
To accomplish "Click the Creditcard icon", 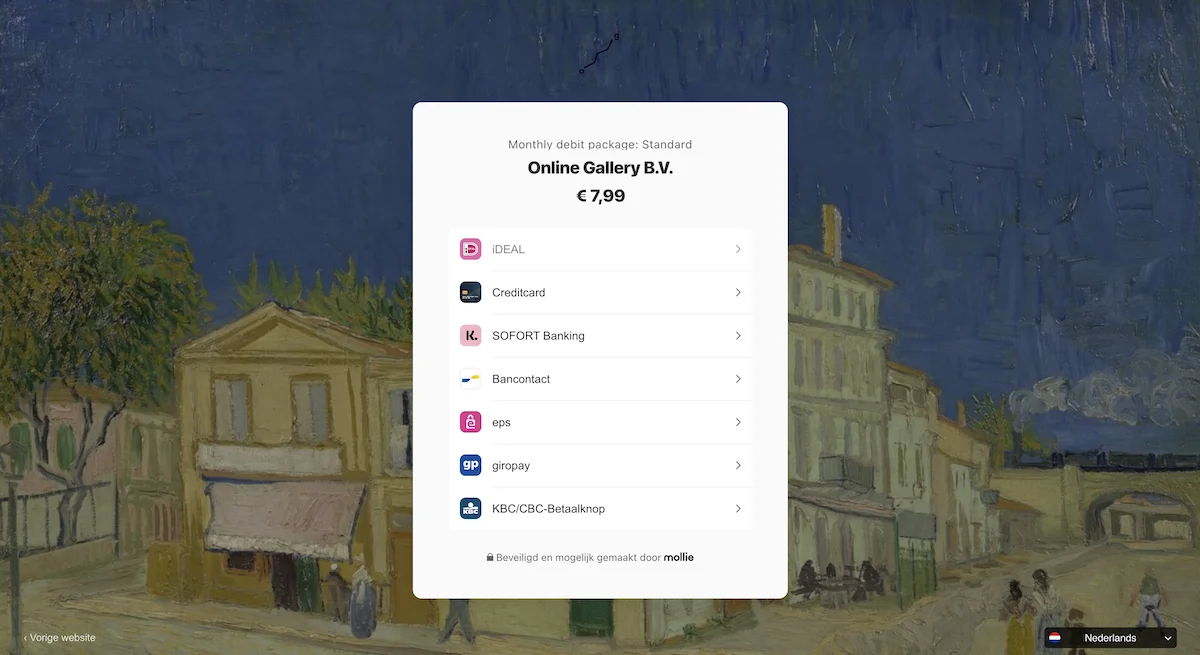I will coord(471,292).
